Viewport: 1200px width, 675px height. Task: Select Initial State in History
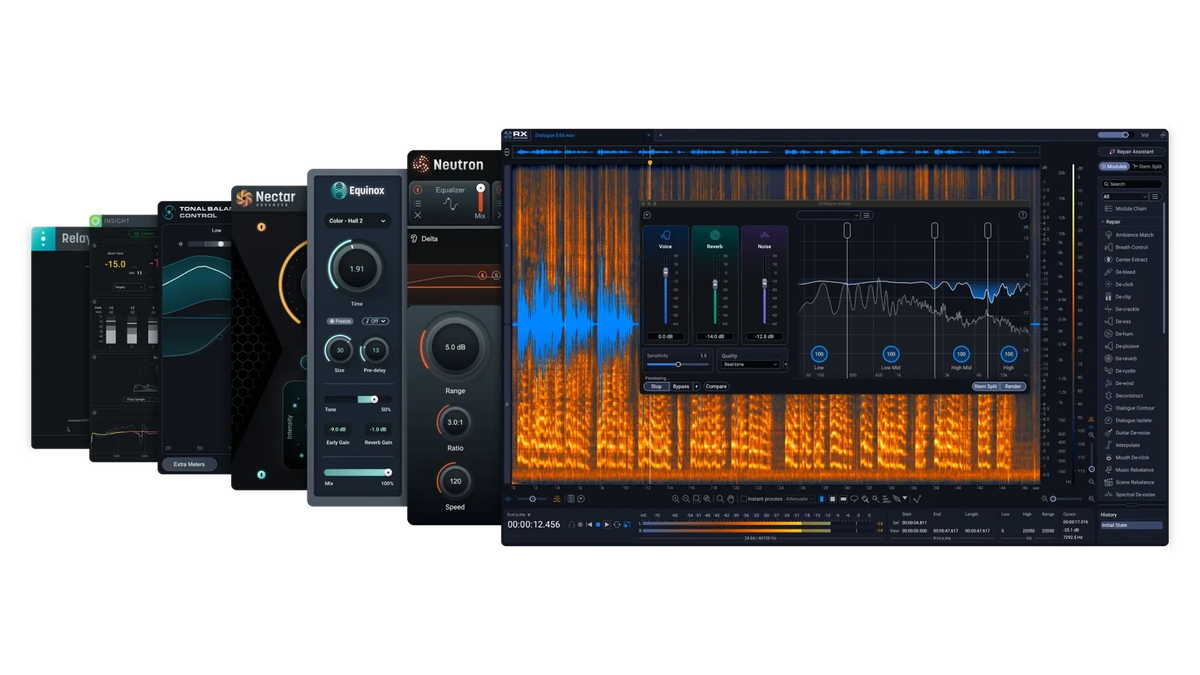(x=1131, y=525)
